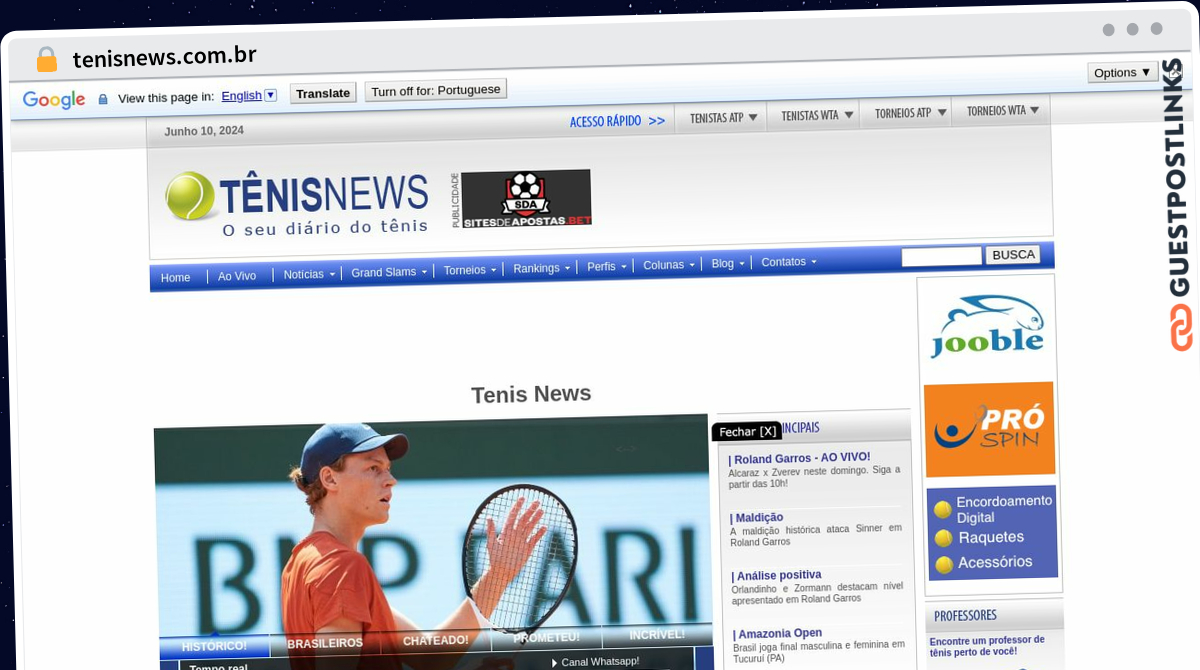The image size is (1200, 670).
Task: Click the yellow ball next to Acessórios
Action: coord(944,565)
